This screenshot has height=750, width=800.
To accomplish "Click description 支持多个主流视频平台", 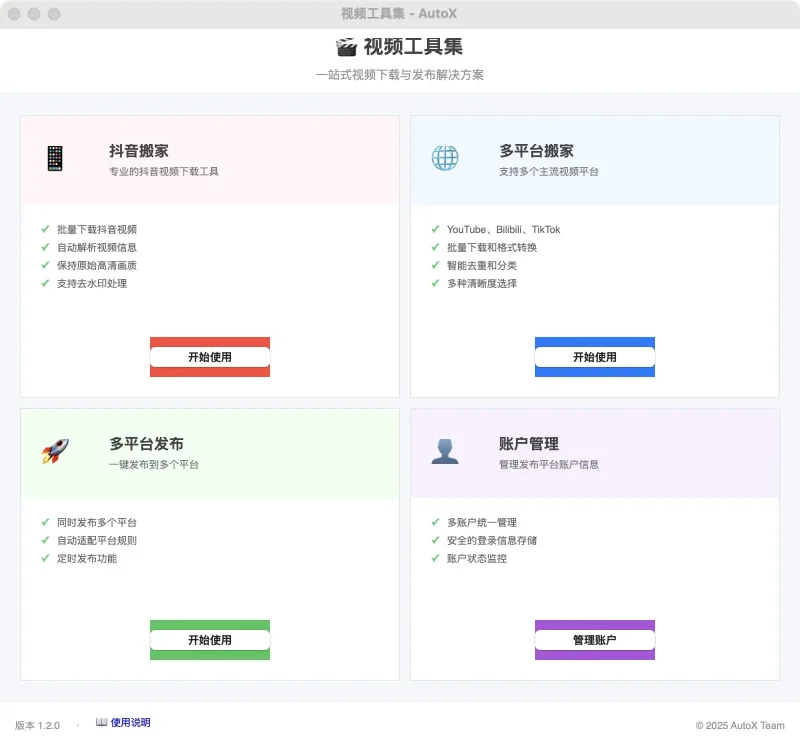I will click(x=548, y=171).
